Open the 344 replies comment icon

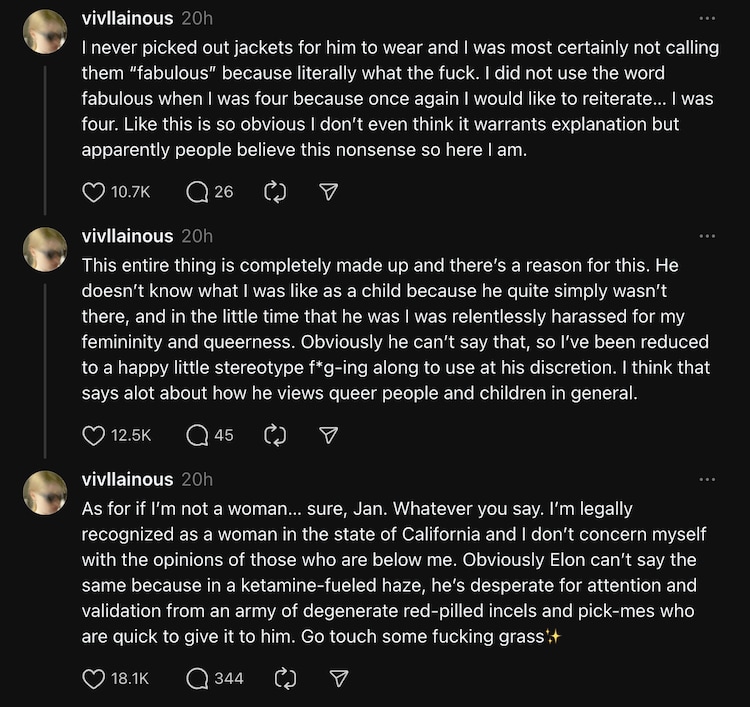click(198, 679)
